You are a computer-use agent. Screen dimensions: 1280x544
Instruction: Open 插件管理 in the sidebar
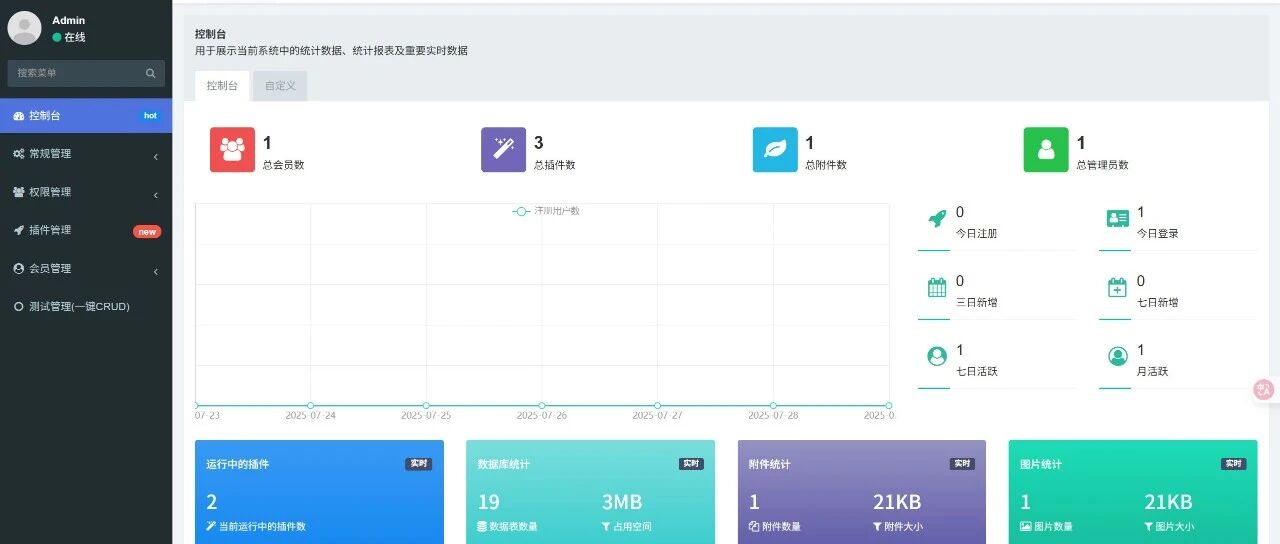pyautogui.click(x=86, y=230)
